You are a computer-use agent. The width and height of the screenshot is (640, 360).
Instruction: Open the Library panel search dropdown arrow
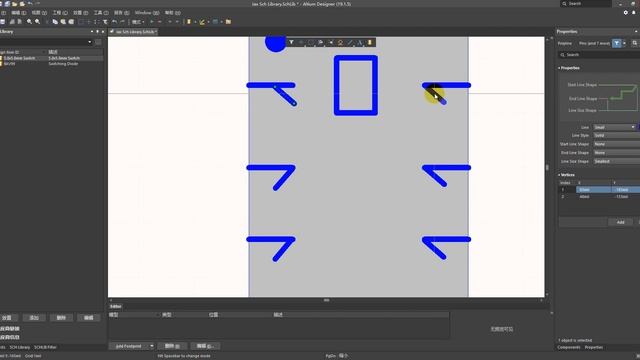[89, 42]
